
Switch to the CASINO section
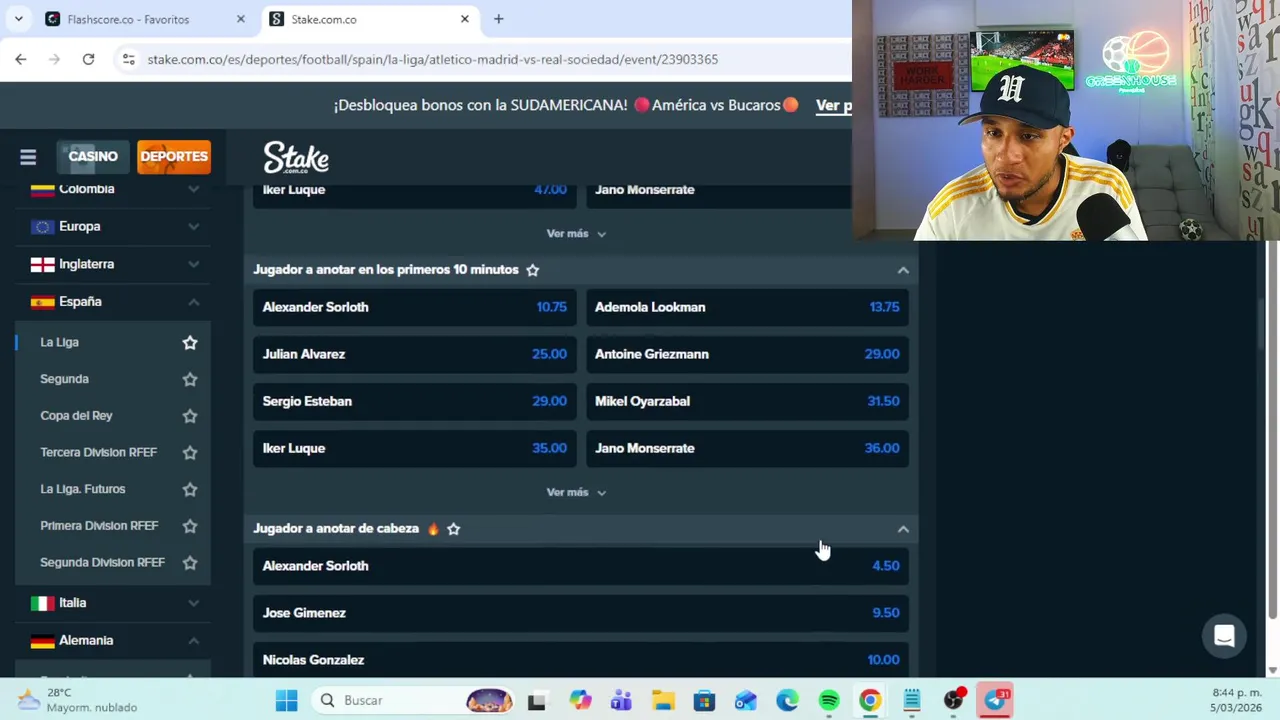pos(93,156)
